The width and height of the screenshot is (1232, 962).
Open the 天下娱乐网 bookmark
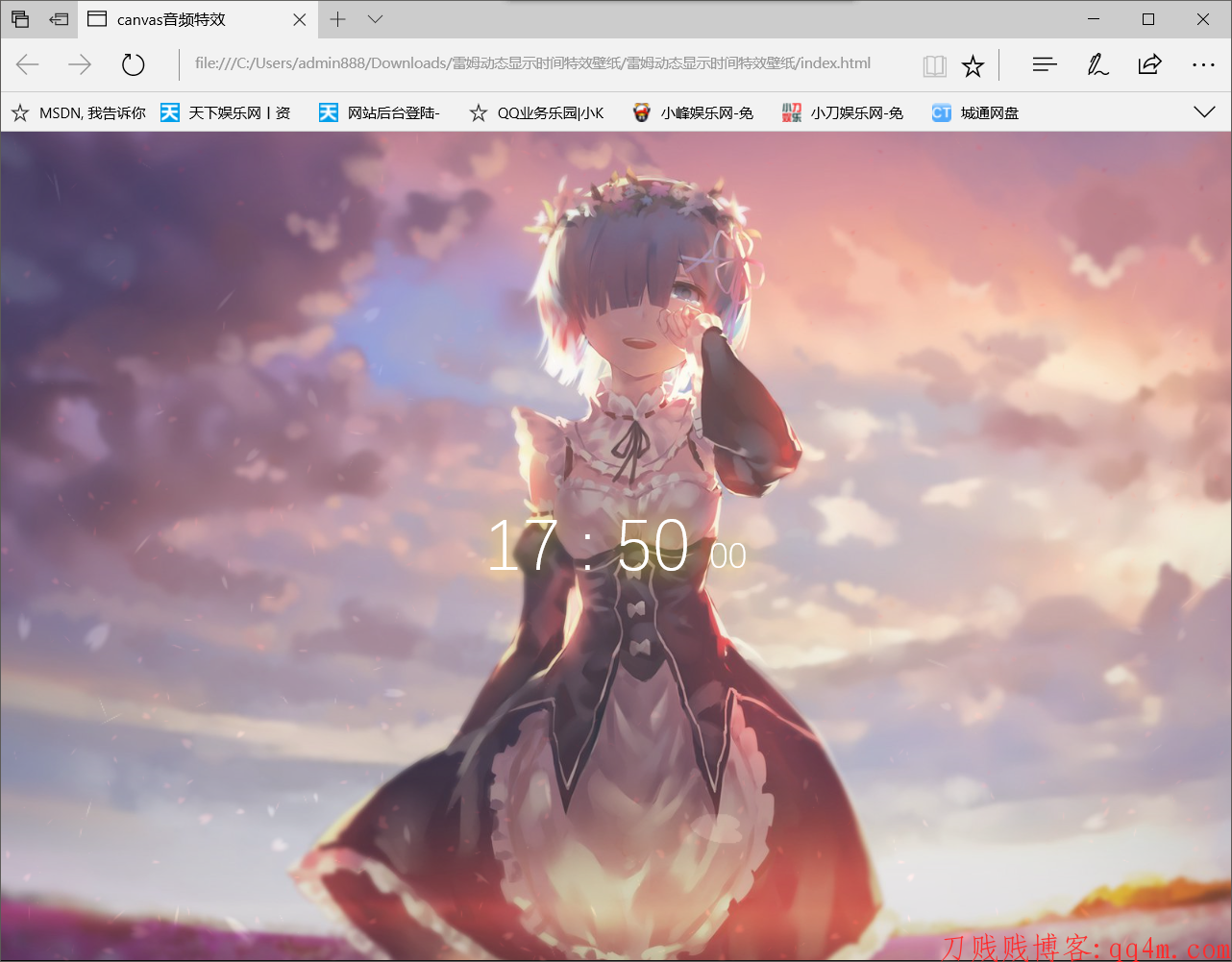point(225,113)
